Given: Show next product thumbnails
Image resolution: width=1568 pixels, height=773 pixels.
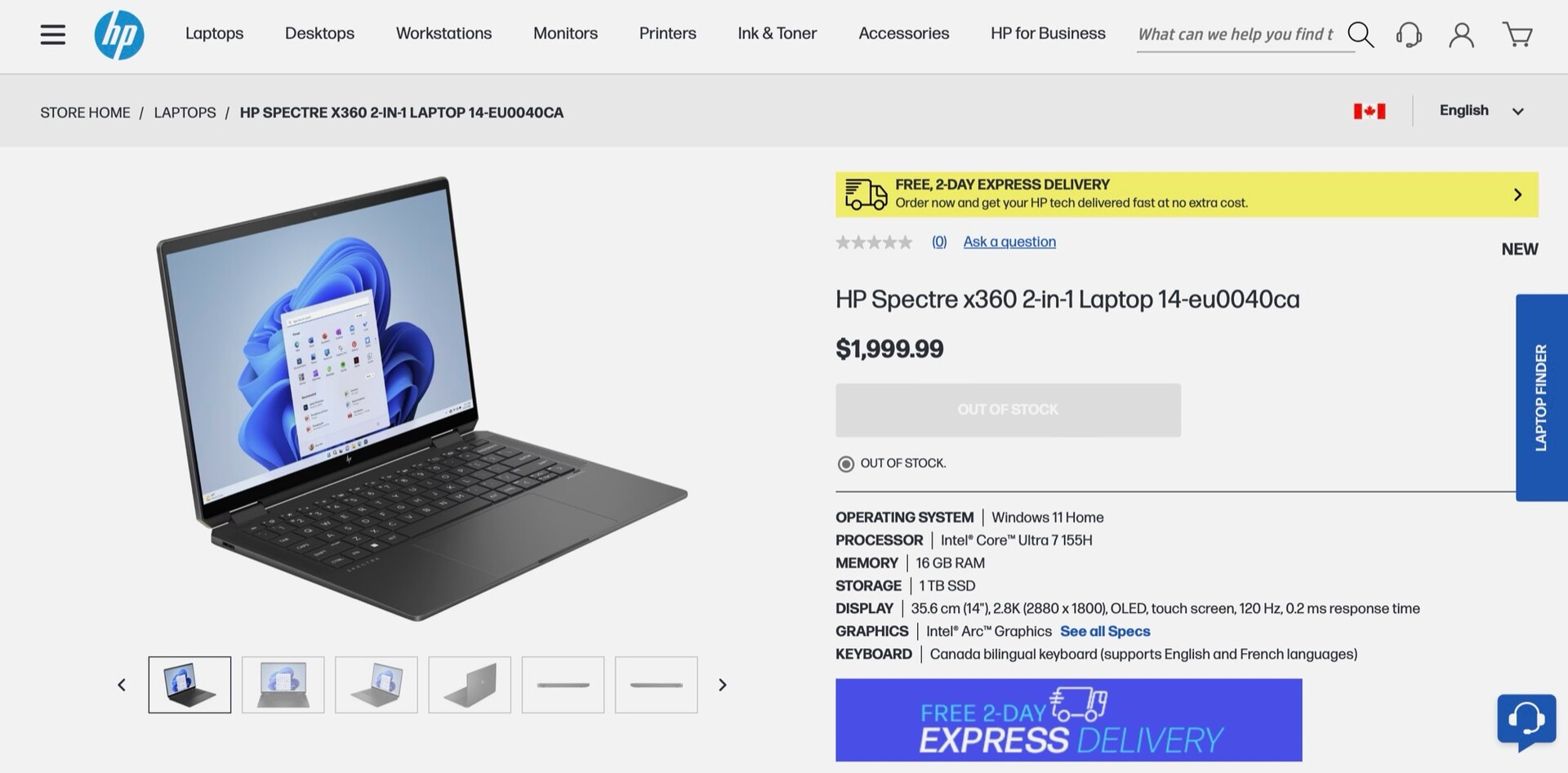Looking at the screenshot, I should tap(722, 685).
